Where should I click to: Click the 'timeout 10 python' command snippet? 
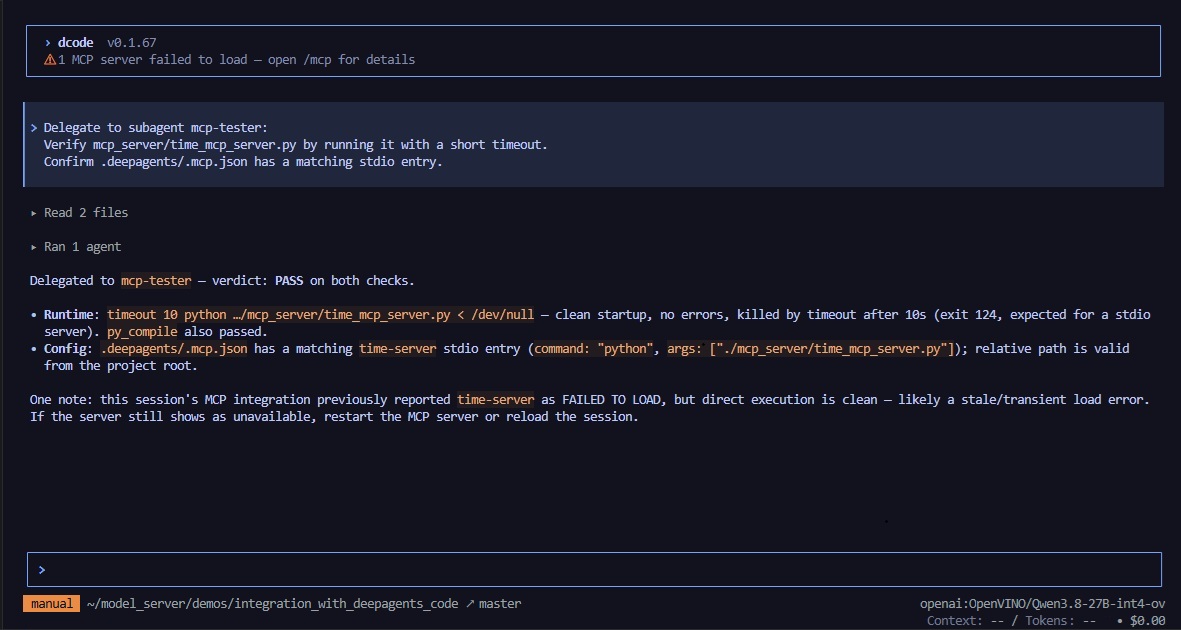click(320, 314)
